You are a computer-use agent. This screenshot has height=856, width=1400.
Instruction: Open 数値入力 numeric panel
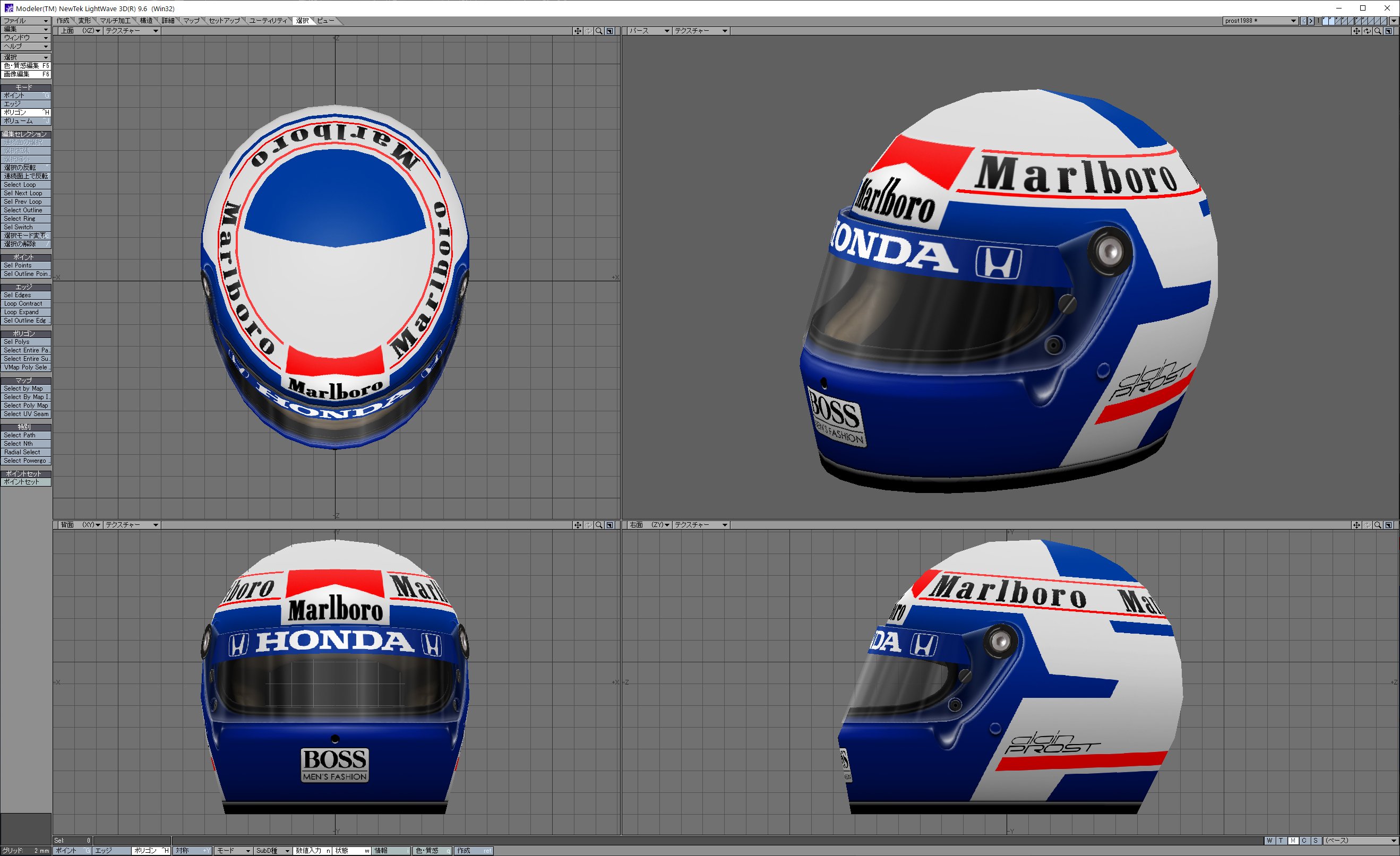pos(313,851)
